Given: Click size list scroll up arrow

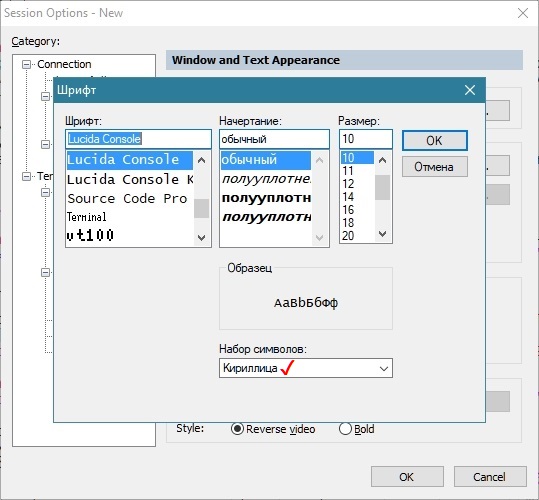Looking at the screenshot, I should 382,160.
